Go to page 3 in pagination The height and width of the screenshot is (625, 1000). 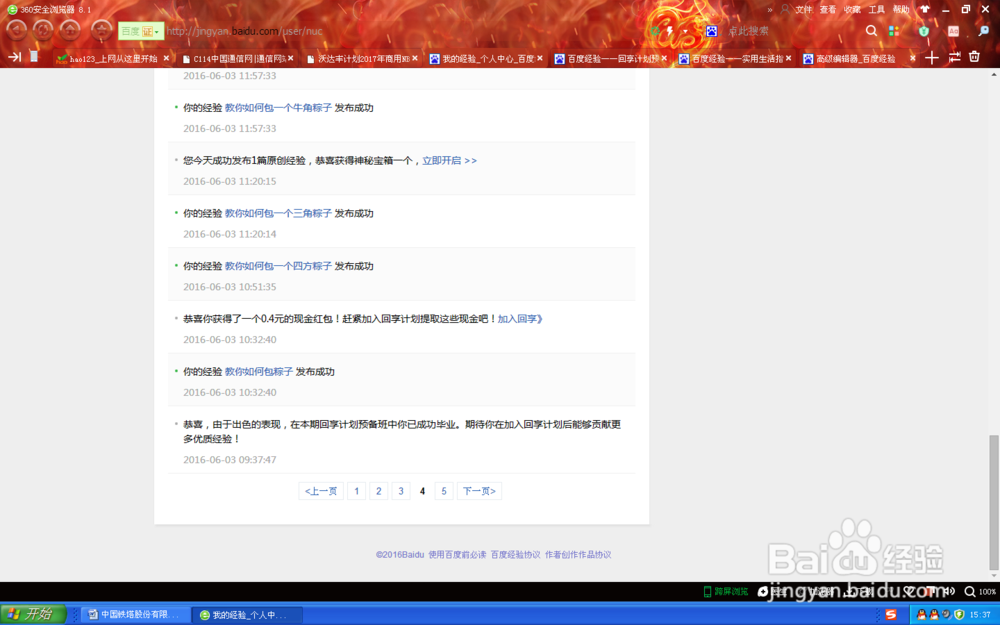401,491
